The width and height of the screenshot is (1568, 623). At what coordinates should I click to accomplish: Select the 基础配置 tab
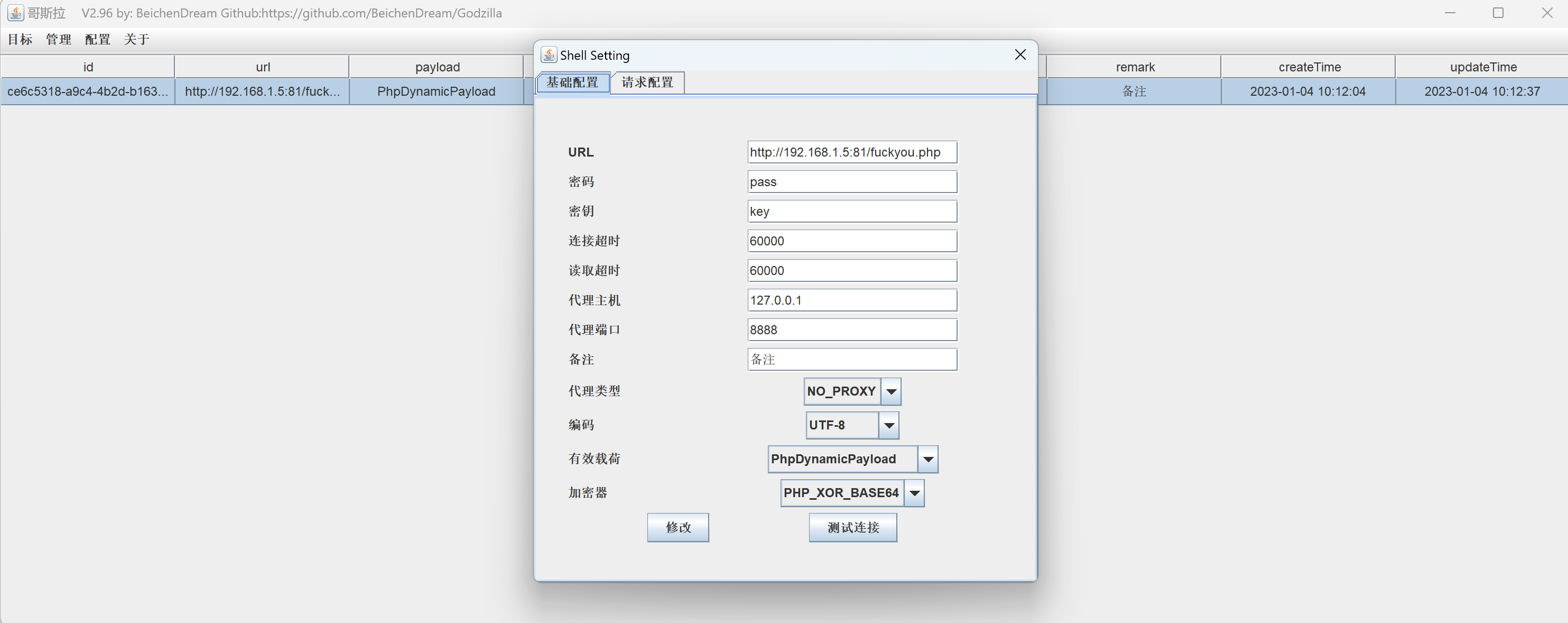[x=572, y=83]
